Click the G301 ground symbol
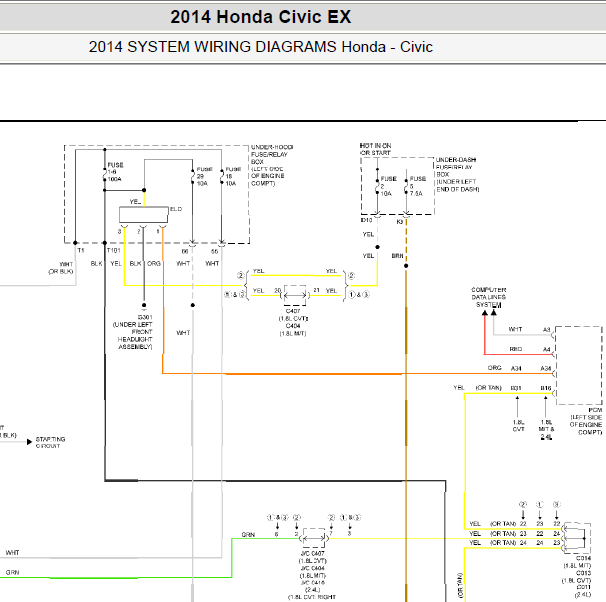The image size is (606, 602). click(144, 308)
